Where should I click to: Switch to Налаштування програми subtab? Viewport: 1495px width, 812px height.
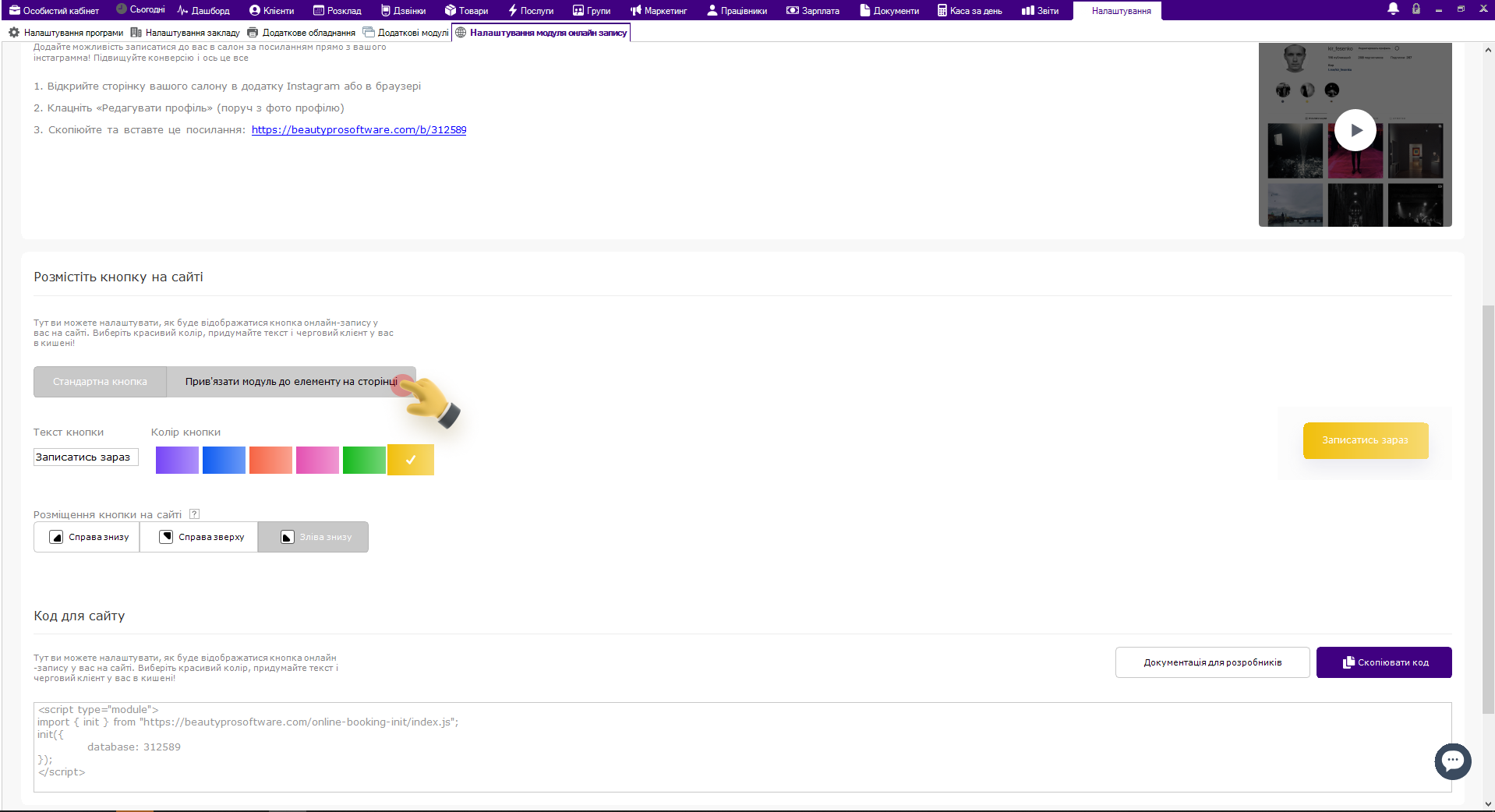pyautogui.click(x=65, y=33)
